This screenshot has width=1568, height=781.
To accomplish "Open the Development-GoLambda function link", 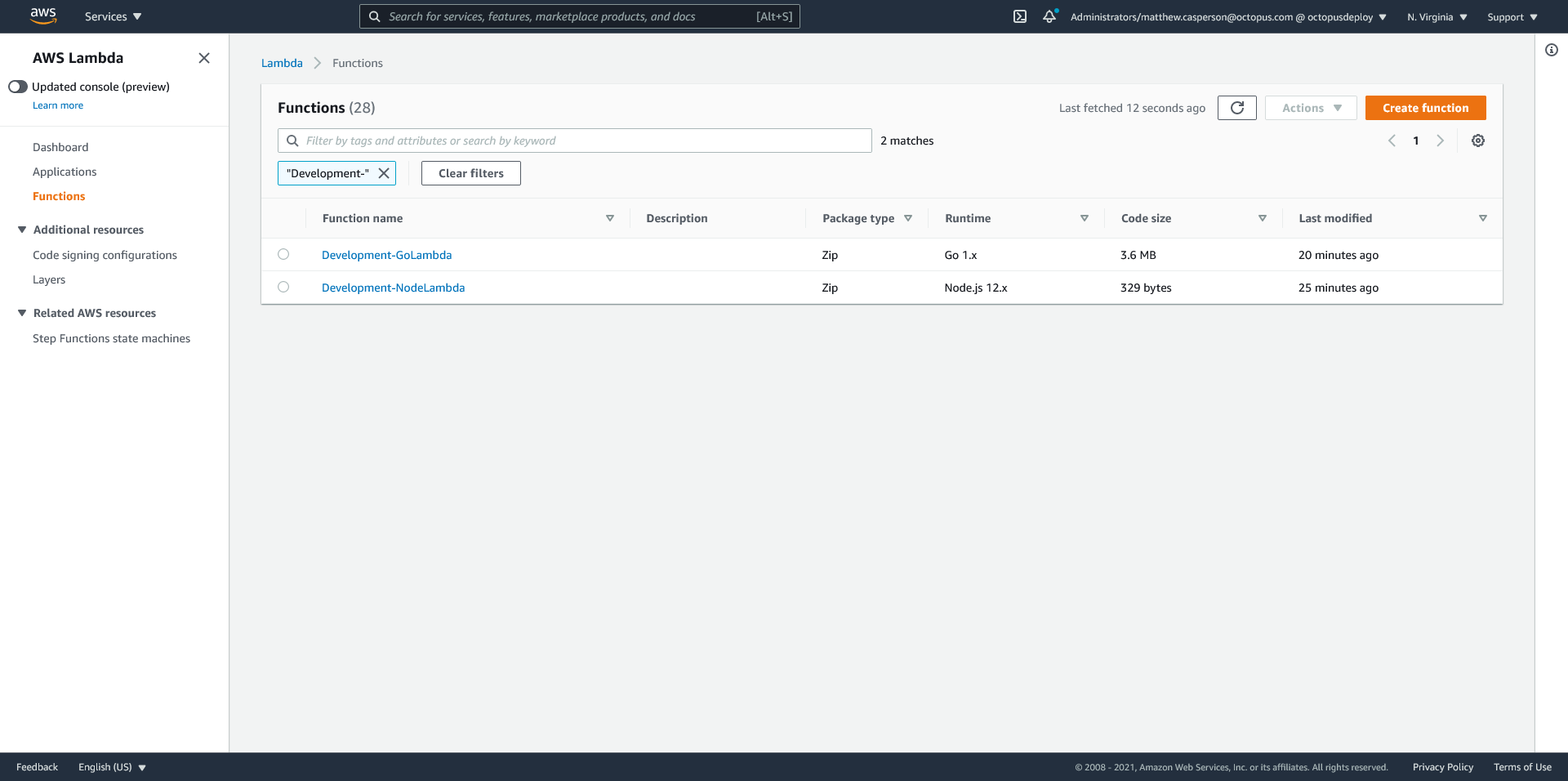I will (x=386, y=255).
